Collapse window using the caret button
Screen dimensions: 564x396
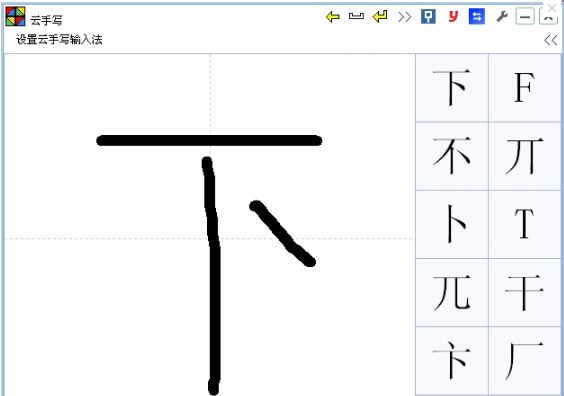coord(548,17)
